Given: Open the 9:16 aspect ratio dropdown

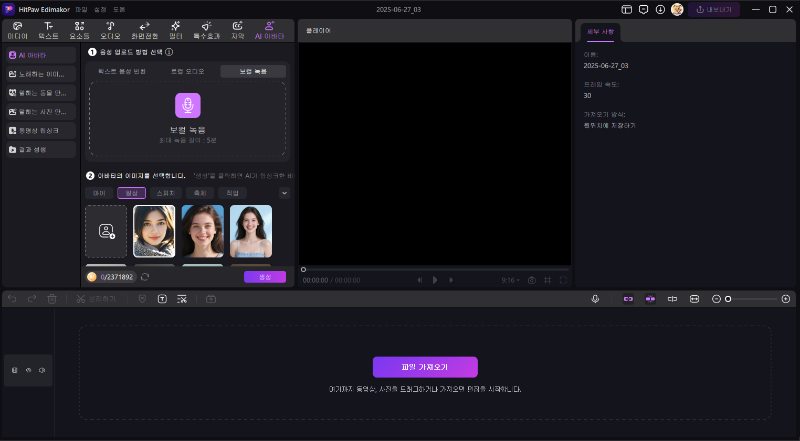Looking at the screenshot, I should (510, 280).
